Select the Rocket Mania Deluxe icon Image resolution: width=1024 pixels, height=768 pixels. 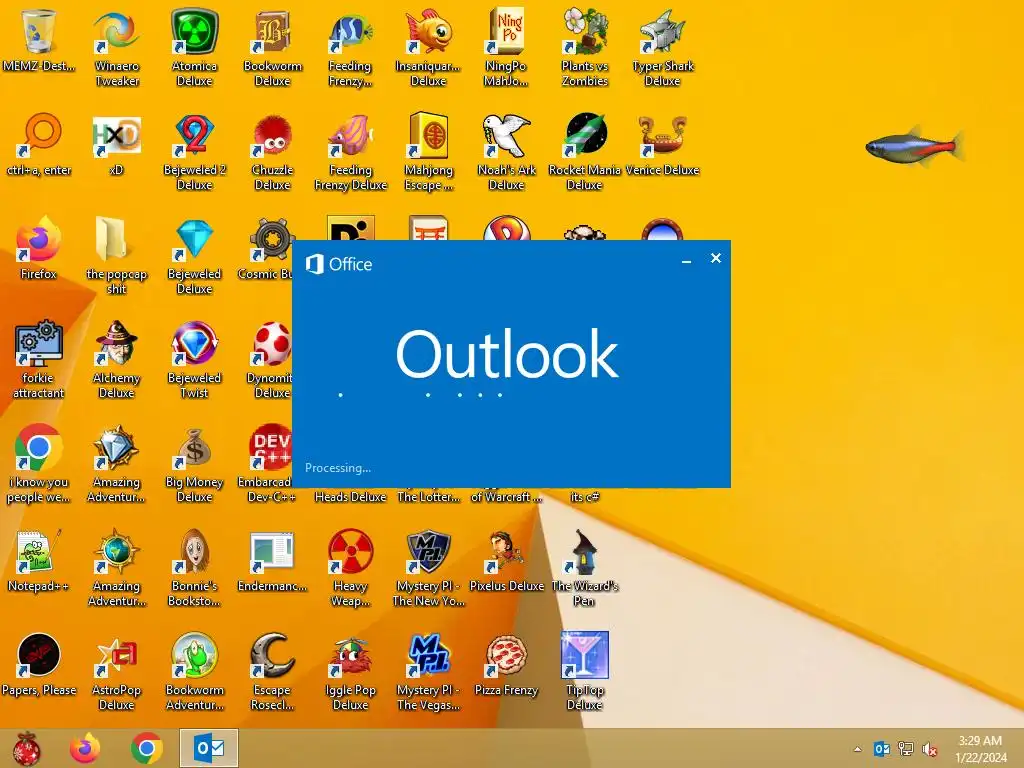[584, 135]
